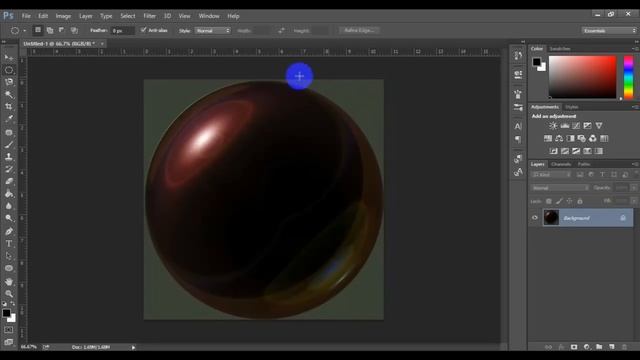Toggle lock position icon
This screenshot has height=360, width=640.
coord(569,201)
